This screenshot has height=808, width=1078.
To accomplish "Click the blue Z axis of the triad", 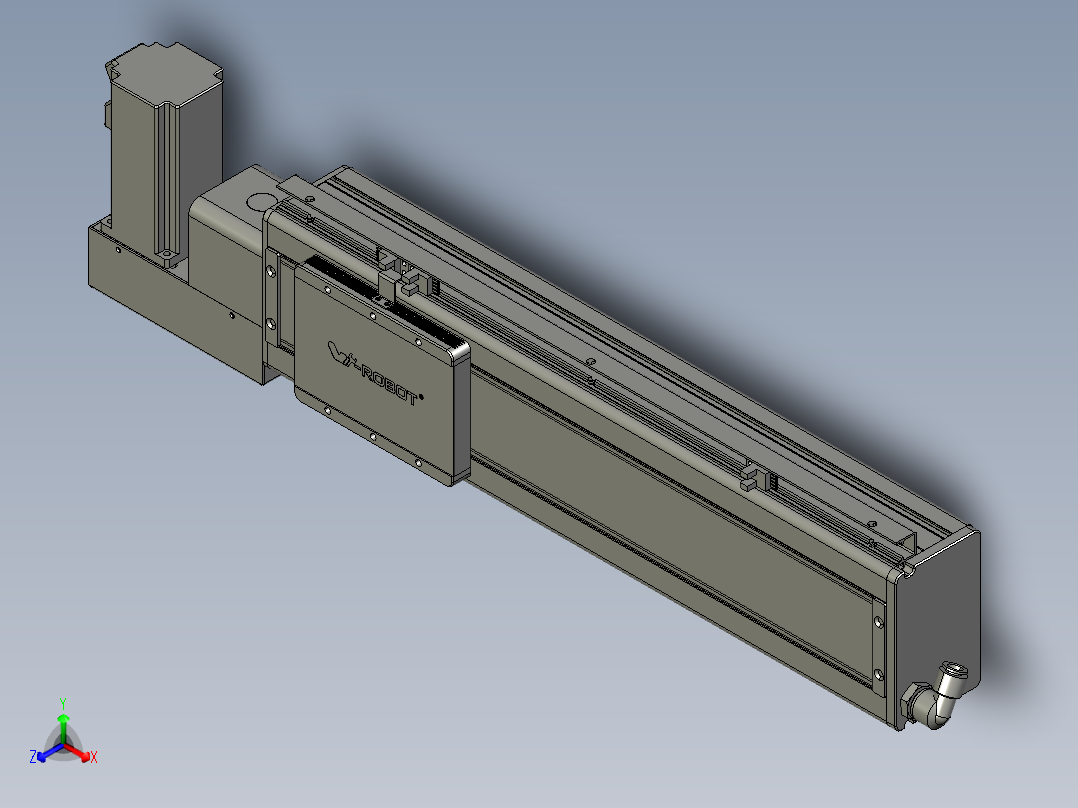I will [x=44, y=754].
